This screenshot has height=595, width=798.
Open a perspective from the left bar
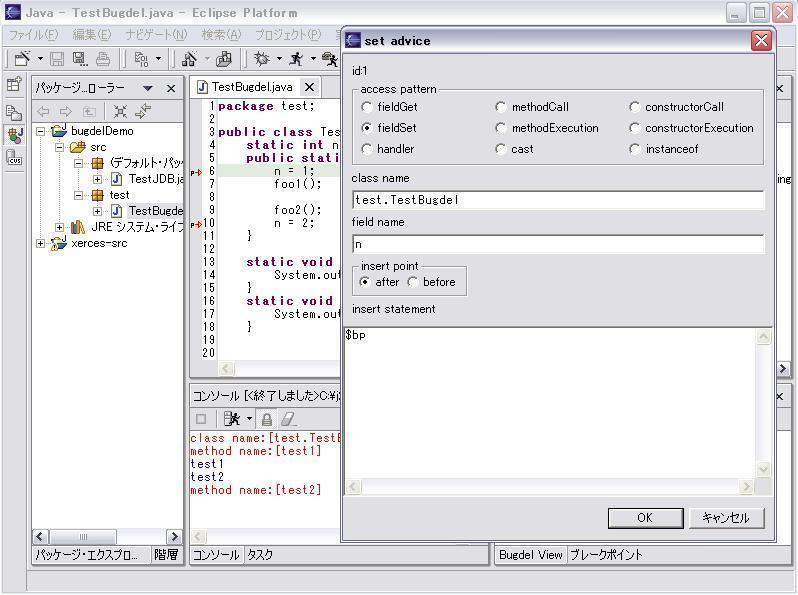pyautogui.click(x=14, y=84)
